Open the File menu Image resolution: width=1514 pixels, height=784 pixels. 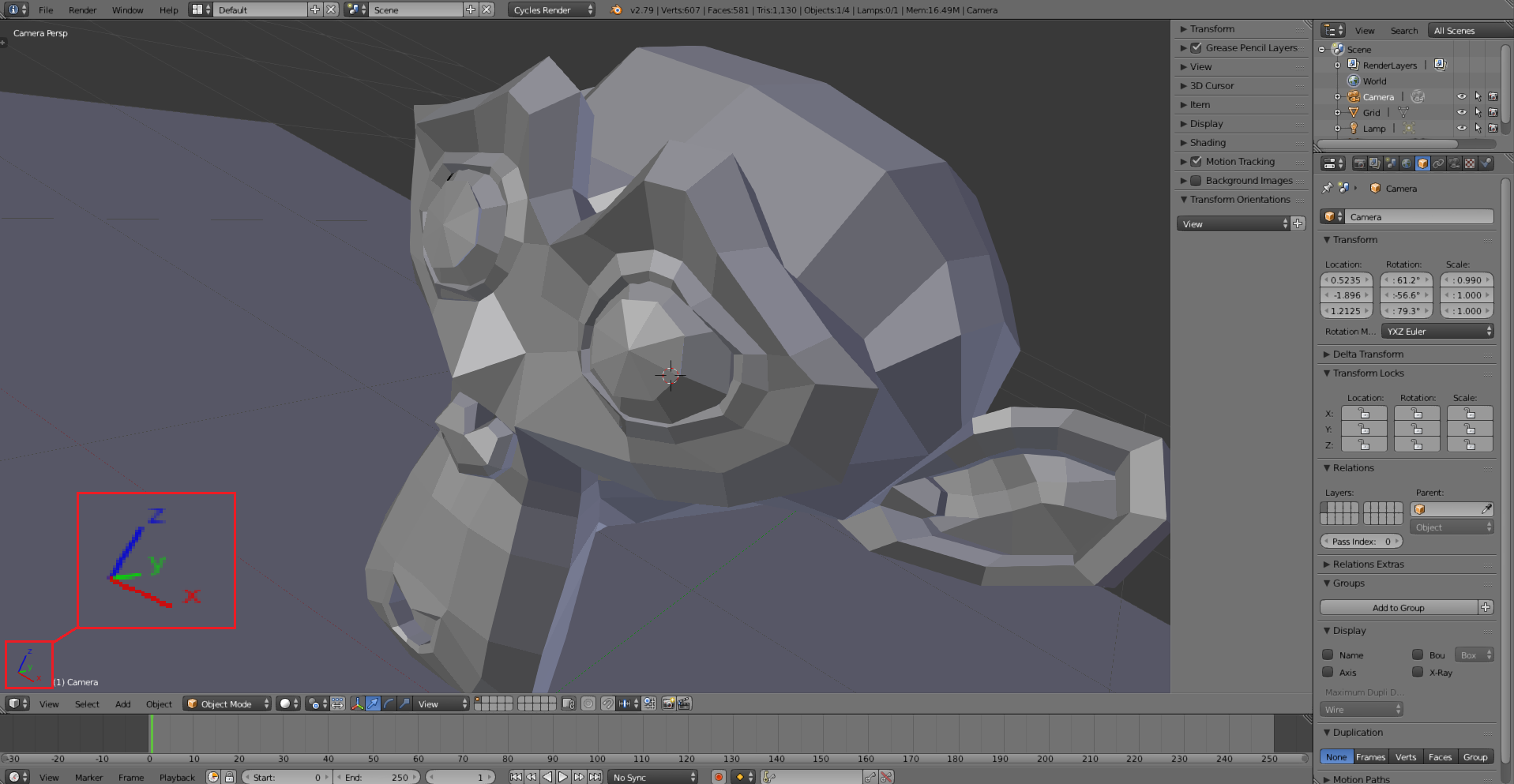[x=46, y=9]
